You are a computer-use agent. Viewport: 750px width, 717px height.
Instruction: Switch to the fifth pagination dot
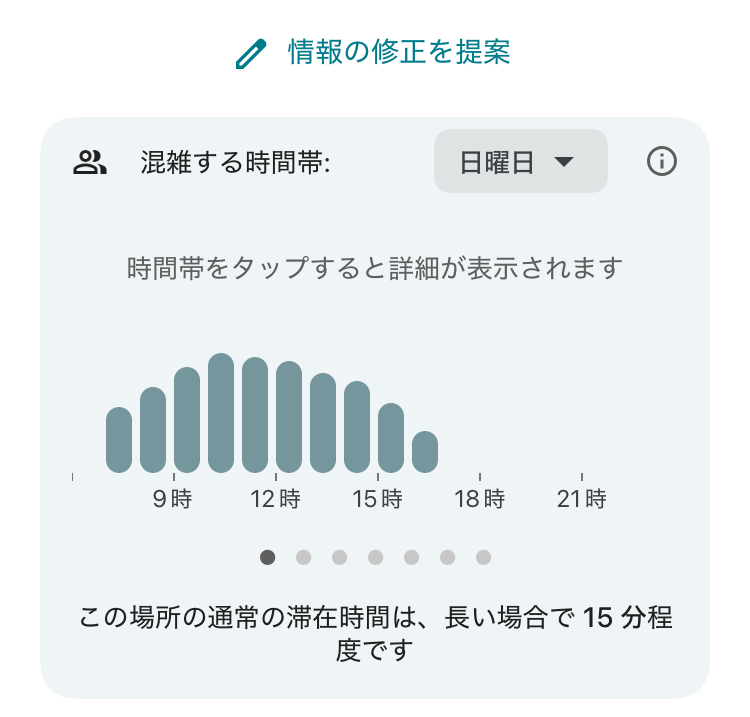point(411,557)
